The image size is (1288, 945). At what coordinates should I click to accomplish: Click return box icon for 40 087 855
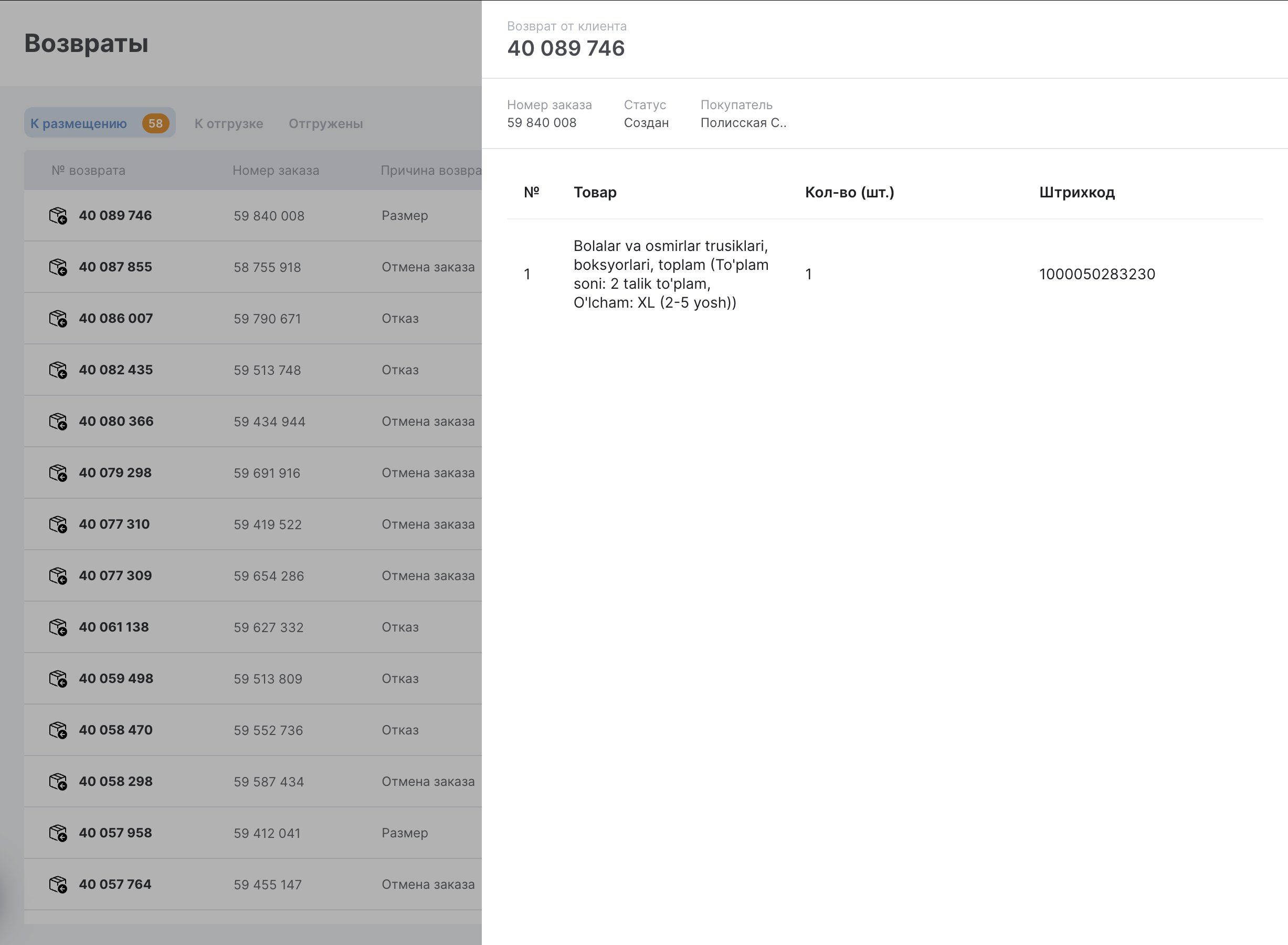(x=58, y=267)
